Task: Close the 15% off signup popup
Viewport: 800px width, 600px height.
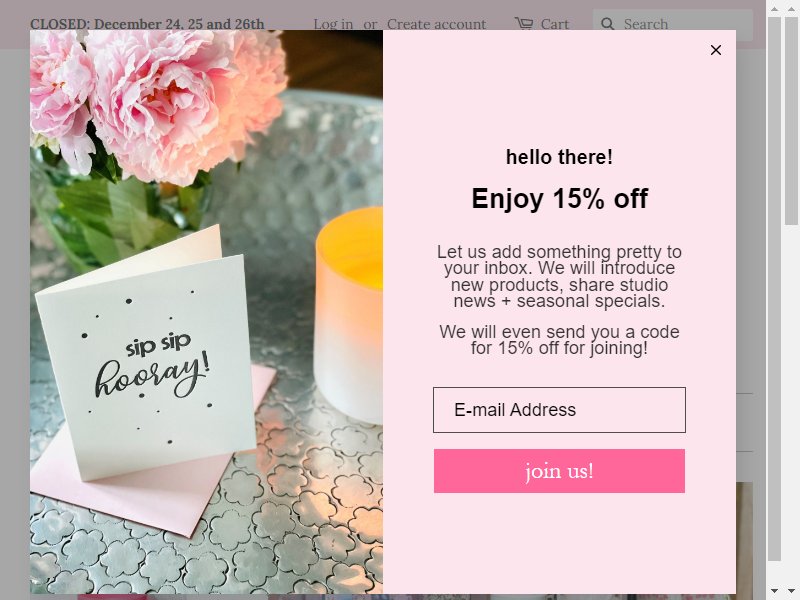Action: [x=716, y=50]
